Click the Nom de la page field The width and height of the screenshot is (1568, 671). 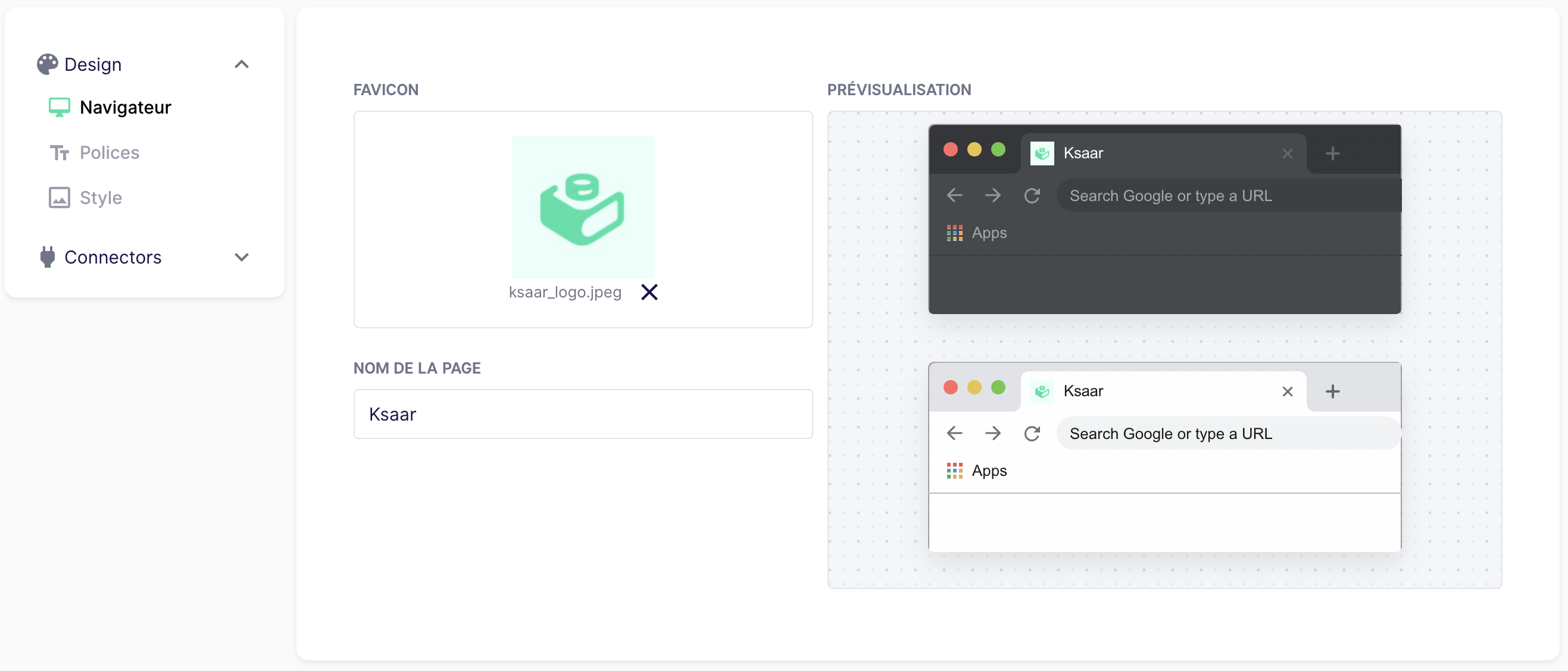point(583,414)
